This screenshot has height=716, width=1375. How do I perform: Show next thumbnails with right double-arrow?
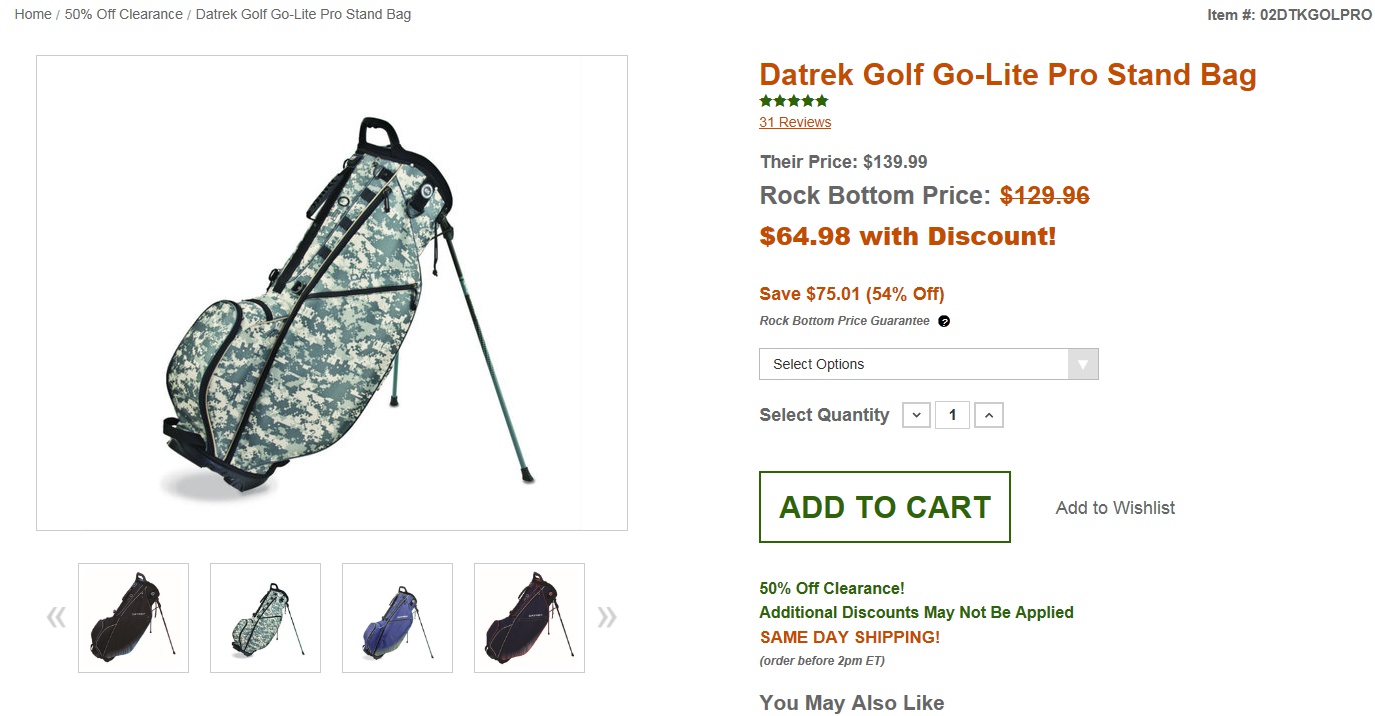[606, 617]
